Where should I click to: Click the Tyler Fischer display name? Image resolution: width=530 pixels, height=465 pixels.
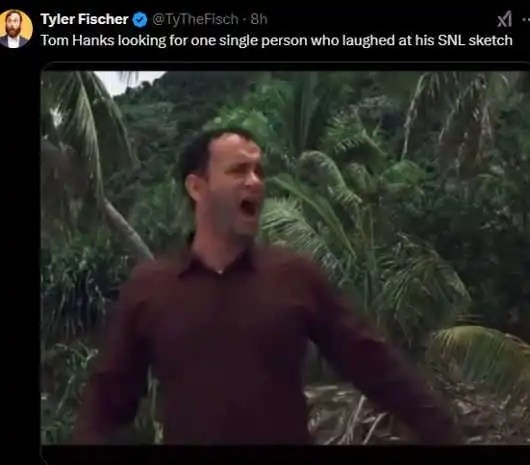click(x=85, y=19)
